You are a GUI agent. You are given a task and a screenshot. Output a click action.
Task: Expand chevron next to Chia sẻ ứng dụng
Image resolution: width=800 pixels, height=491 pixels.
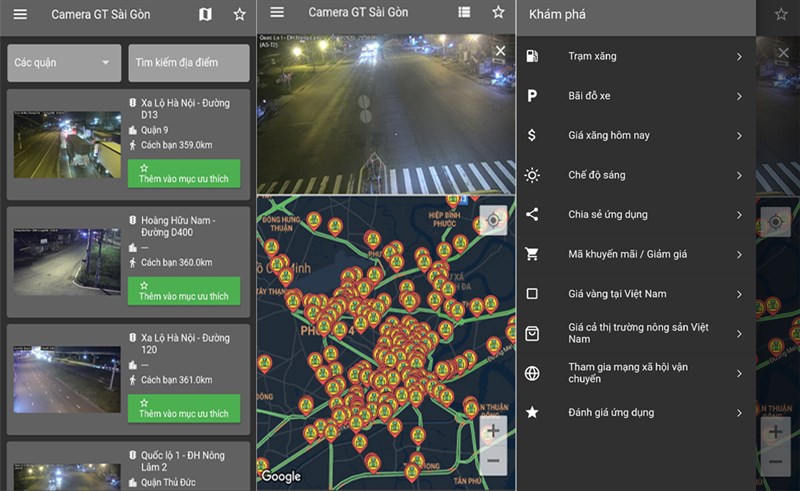739,215
